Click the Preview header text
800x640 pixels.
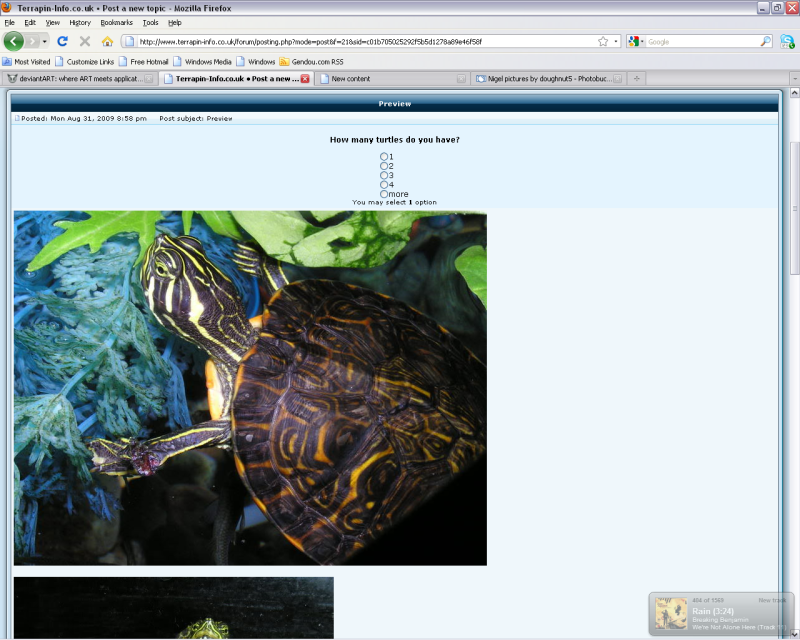click(394, 104)
